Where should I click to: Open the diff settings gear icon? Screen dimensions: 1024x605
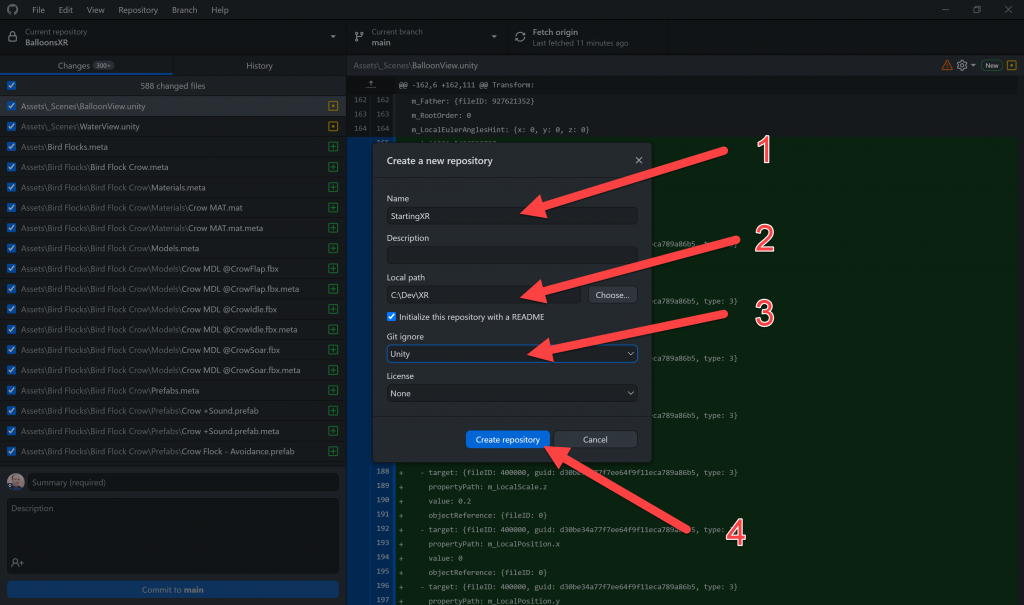pos(961,65)
